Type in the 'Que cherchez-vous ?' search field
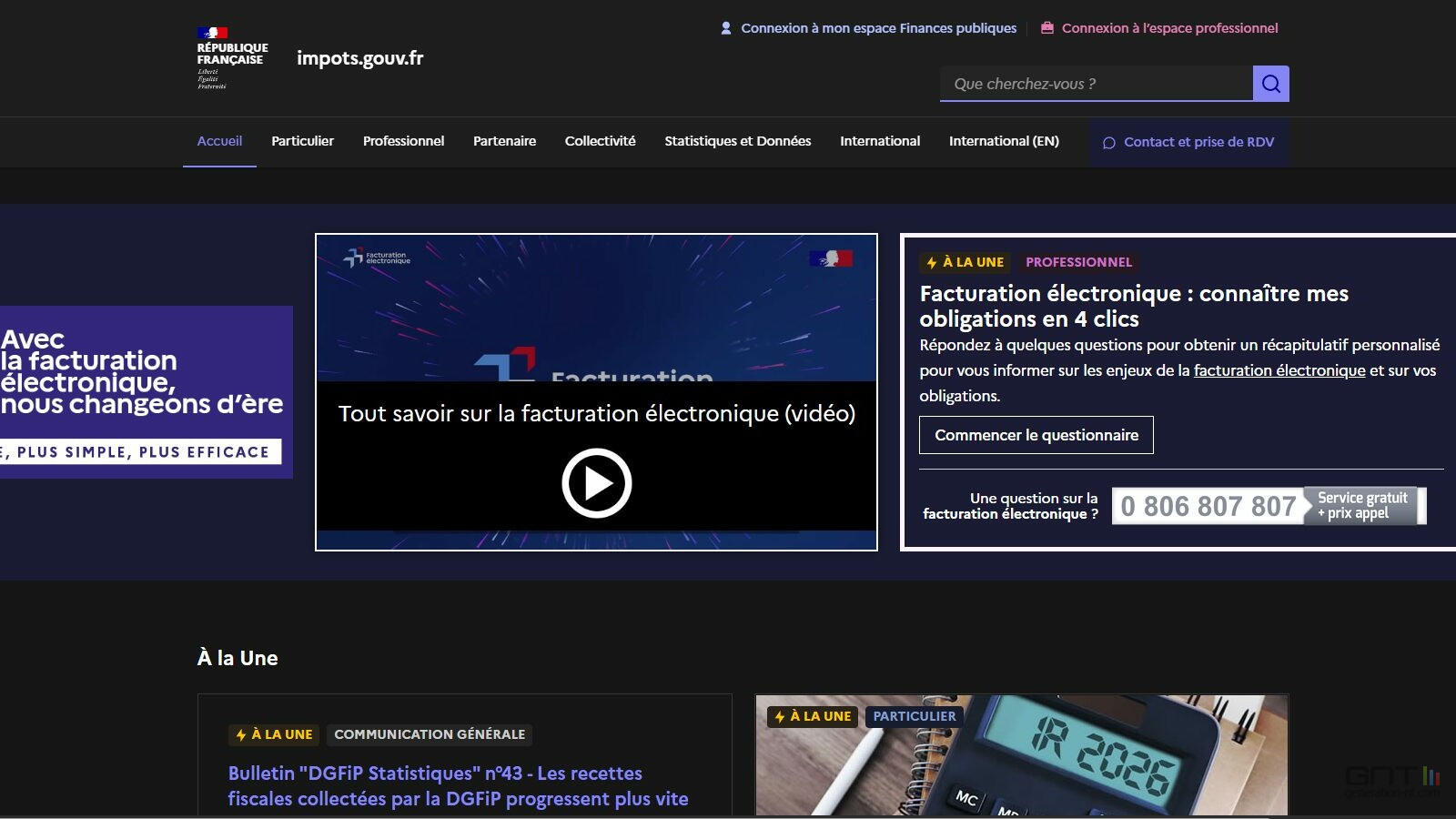 (x=1096, y=84)
